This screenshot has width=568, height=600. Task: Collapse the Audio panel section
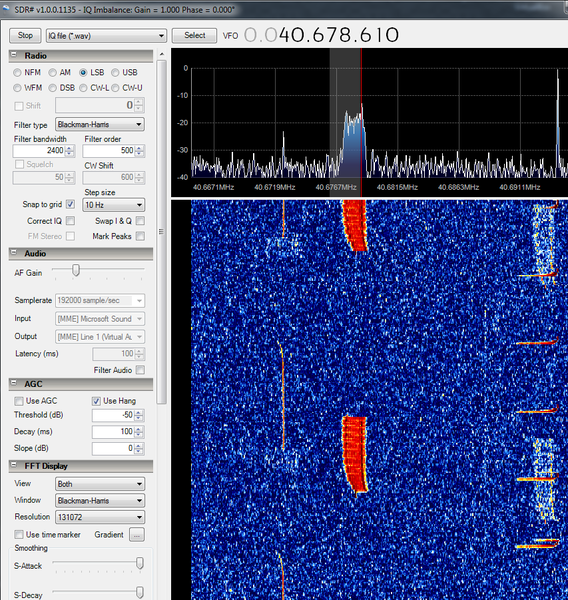[x=14, y=253]
